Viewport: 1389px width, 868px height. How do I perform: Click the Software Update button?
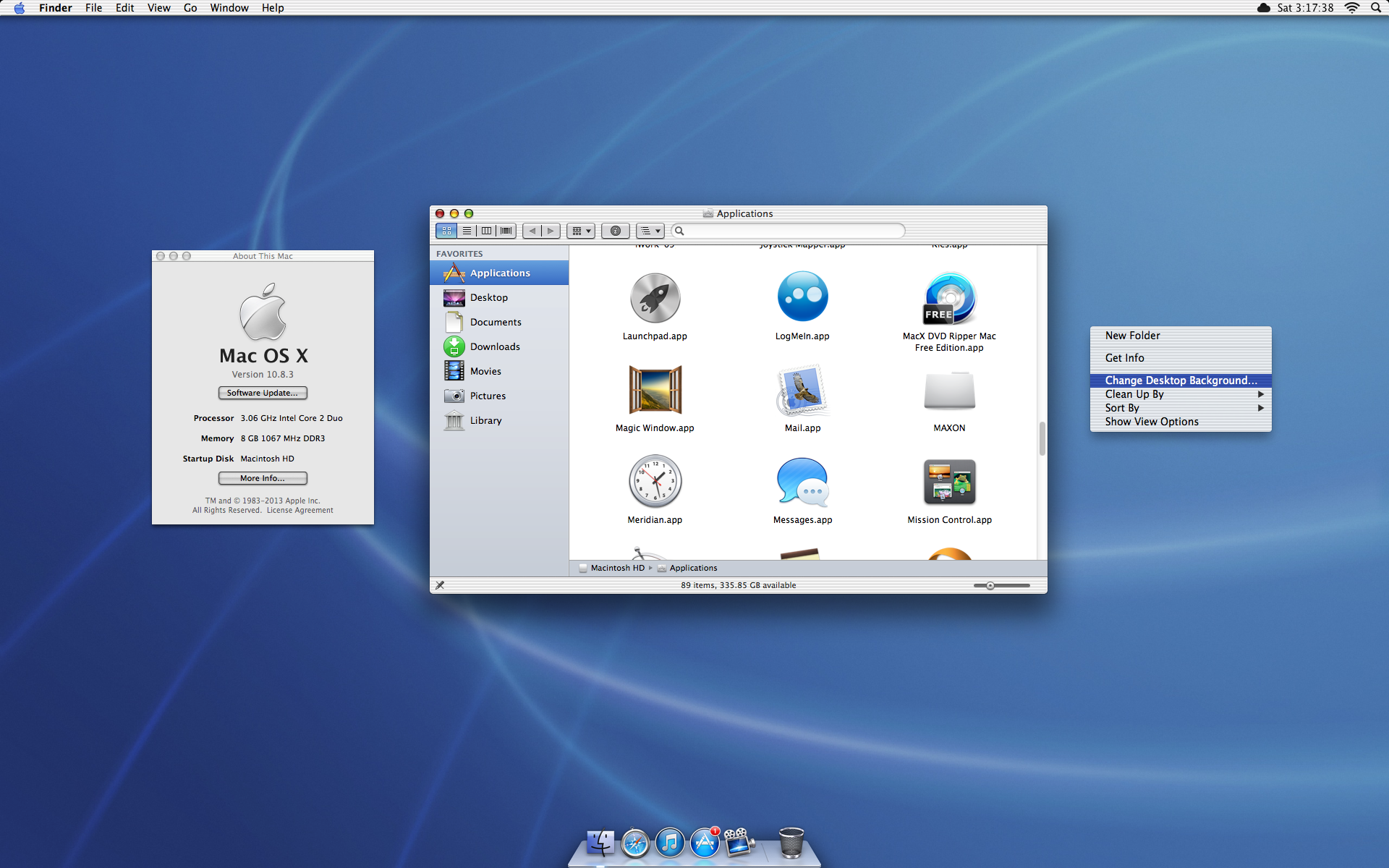[263, 393]
